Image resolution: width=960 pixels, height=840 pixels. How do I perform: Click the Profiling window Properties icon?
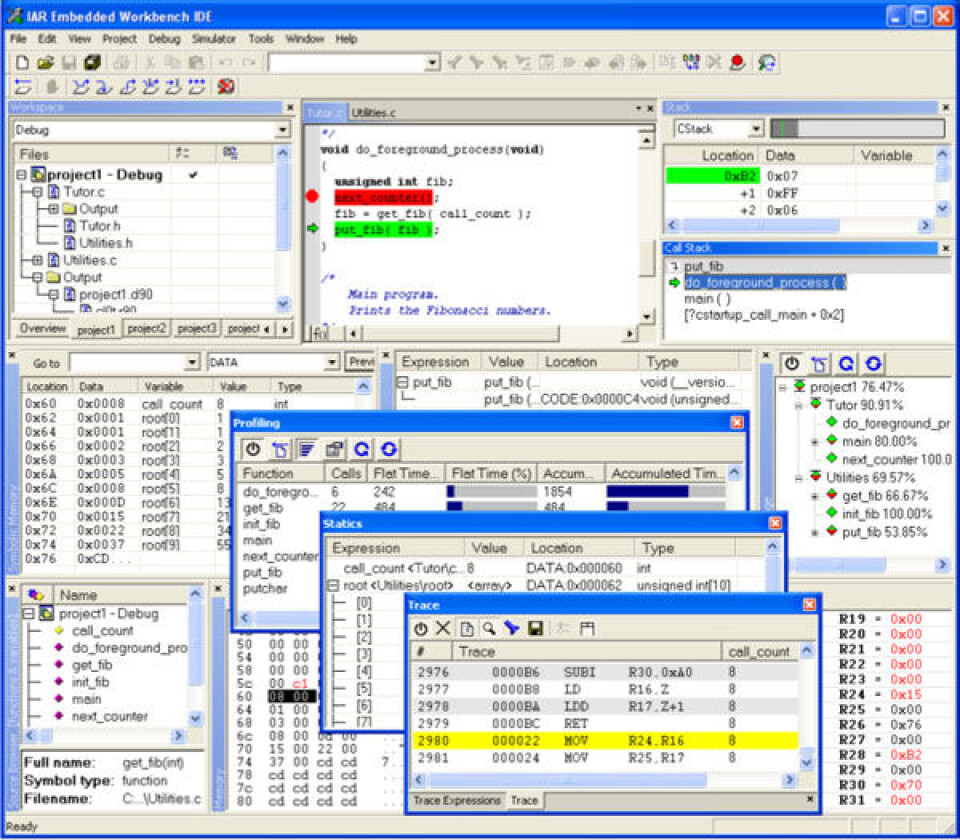point(334,449)
